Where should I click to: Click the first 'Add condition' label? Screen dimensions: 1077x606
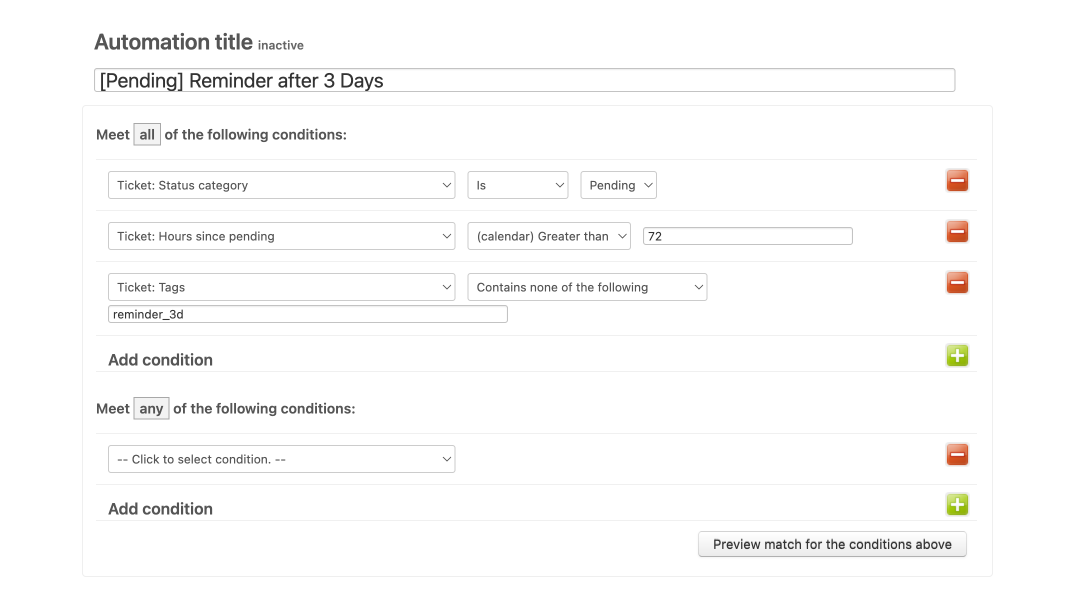pos(160,360)
